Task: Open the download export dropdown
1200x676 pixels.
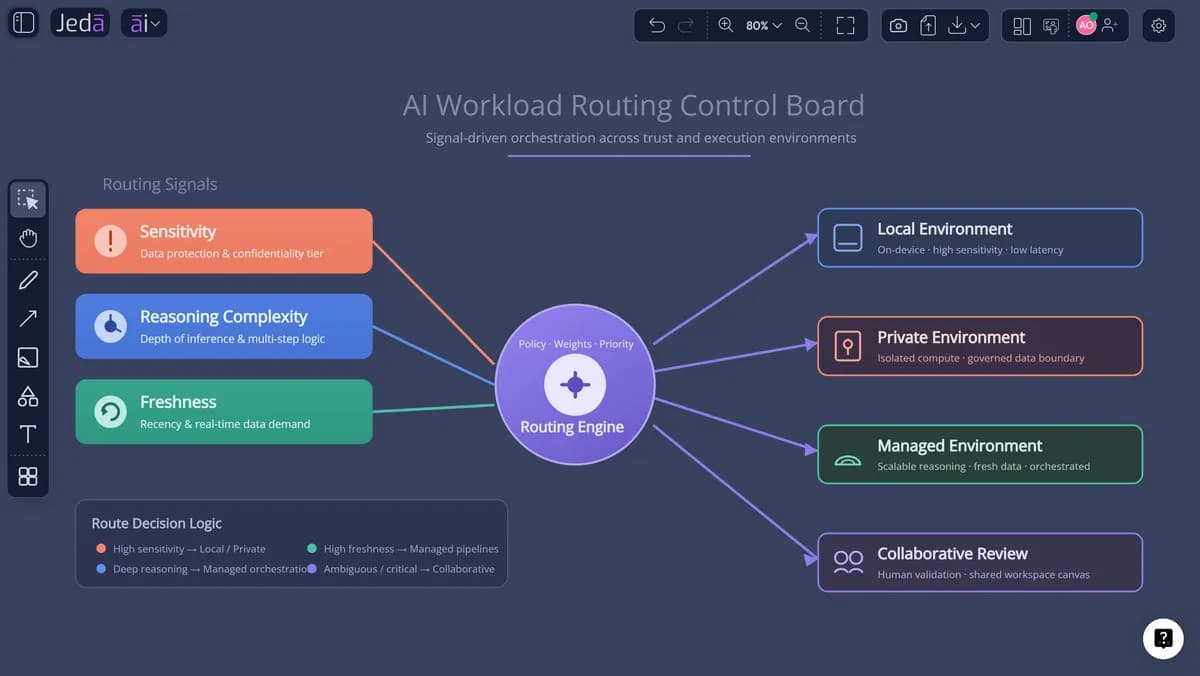Action: [x=965, y=26]
